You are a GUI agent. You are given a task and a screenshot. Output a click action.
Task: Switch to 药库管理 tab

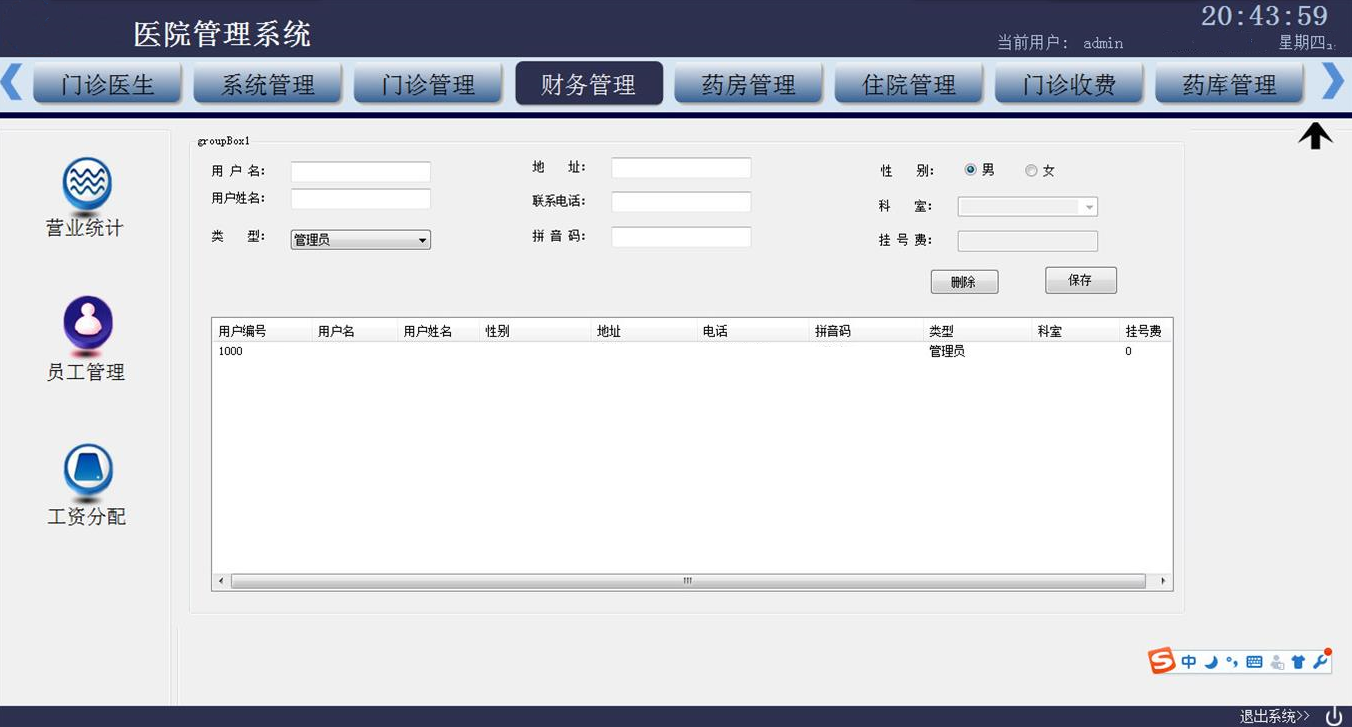tap(1230, 84)
